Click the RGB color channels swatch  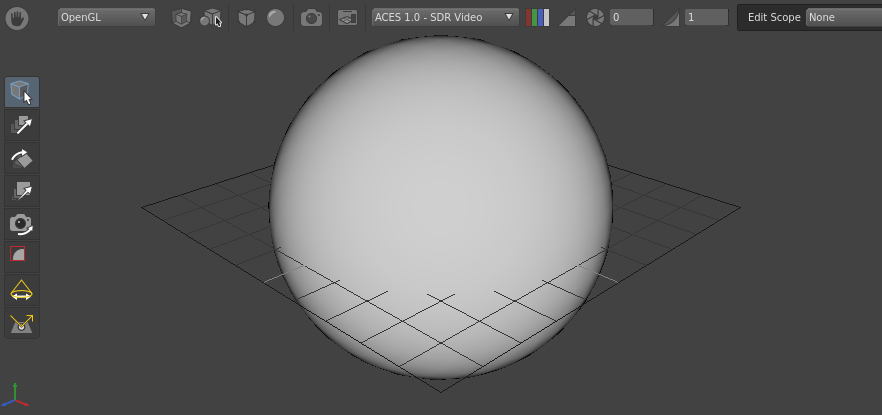(537, 18)
